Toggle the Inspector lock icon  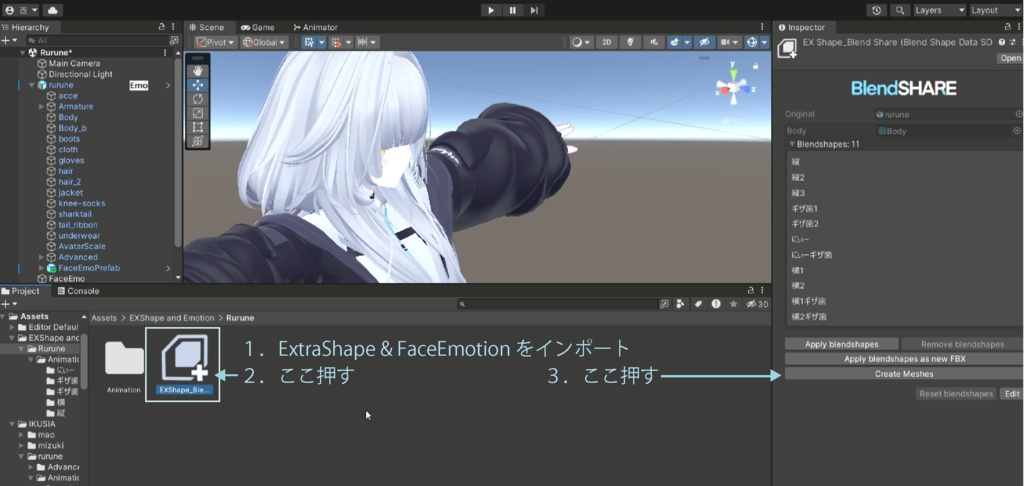(x=1008, y=27)
